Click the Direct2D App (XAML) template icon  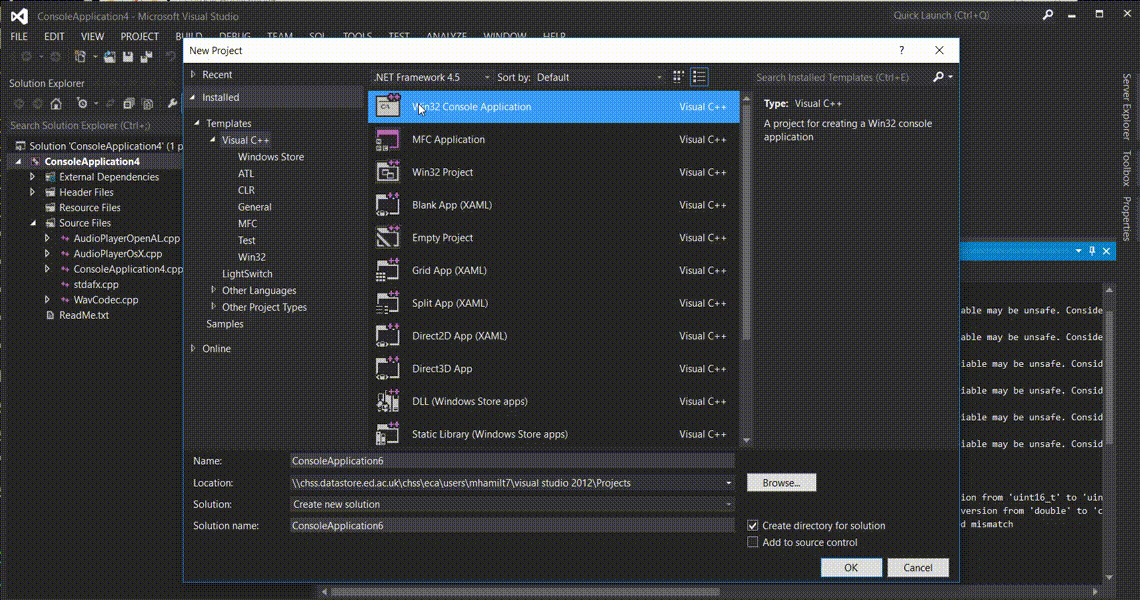click(x=388, y=335)
